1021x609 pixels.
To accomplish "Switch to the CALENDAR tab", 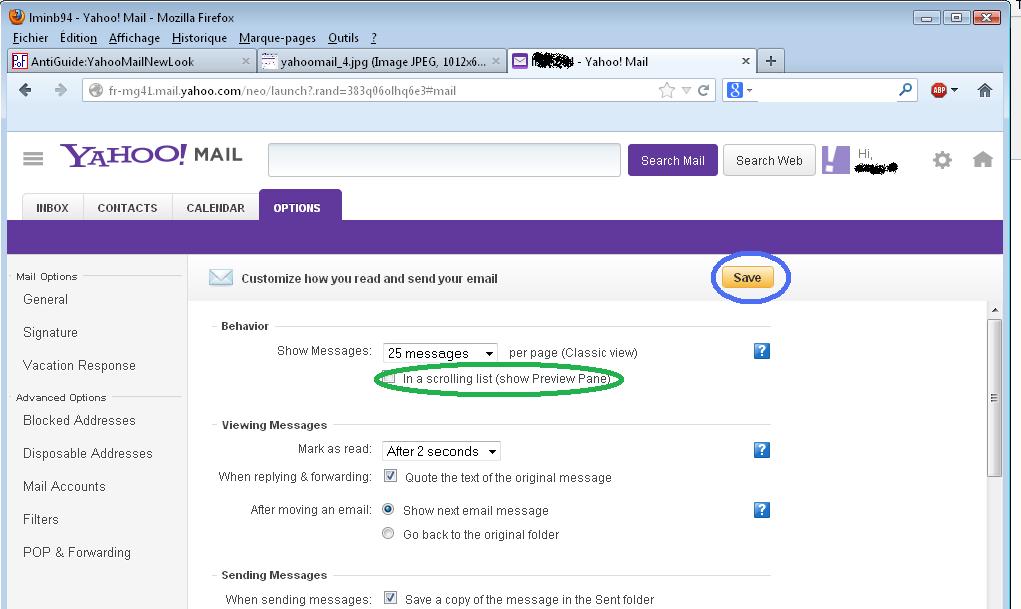I will pos(216,208).
